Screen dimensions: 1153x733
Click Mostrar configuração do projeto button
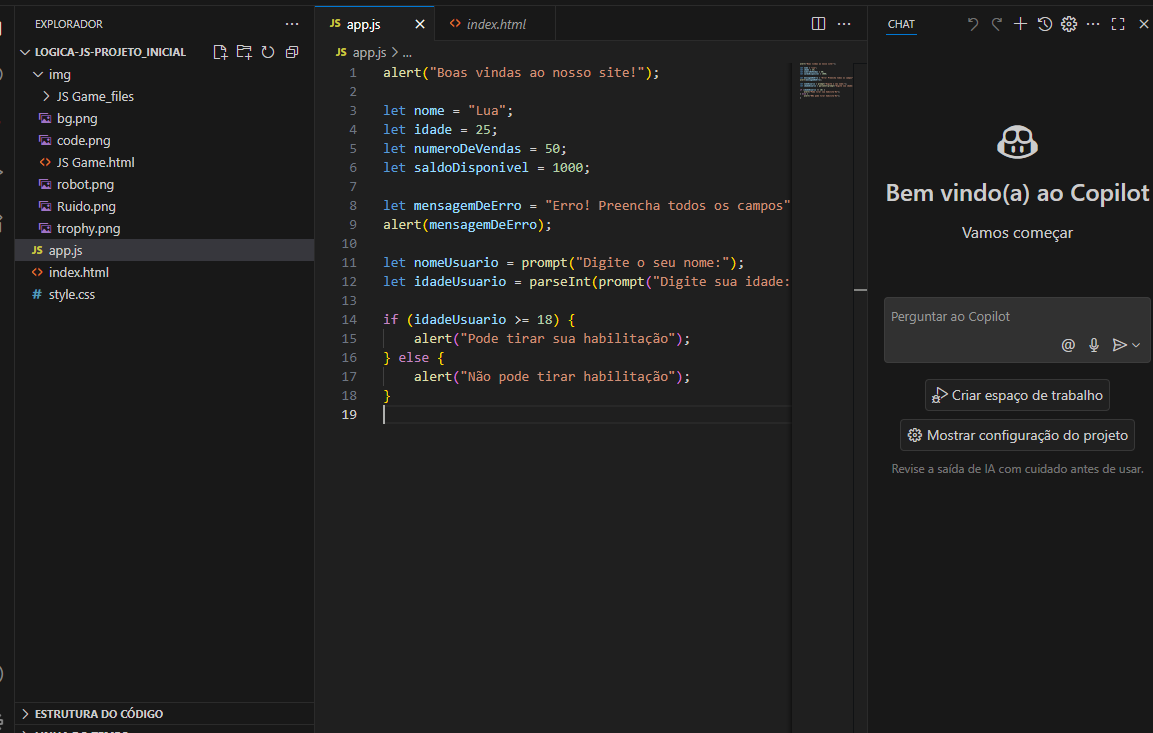click(1017, 435)
